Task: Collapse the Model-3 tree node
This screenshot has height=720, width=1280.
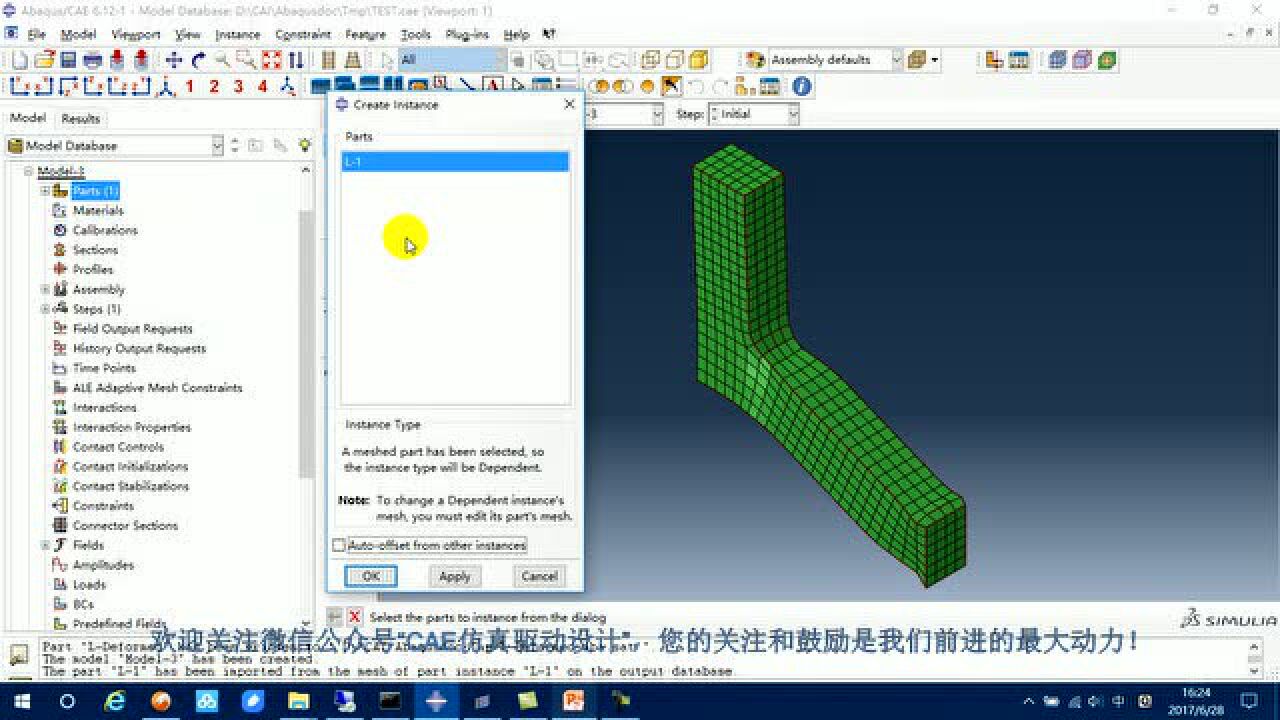Action: (x=29, y=171)
